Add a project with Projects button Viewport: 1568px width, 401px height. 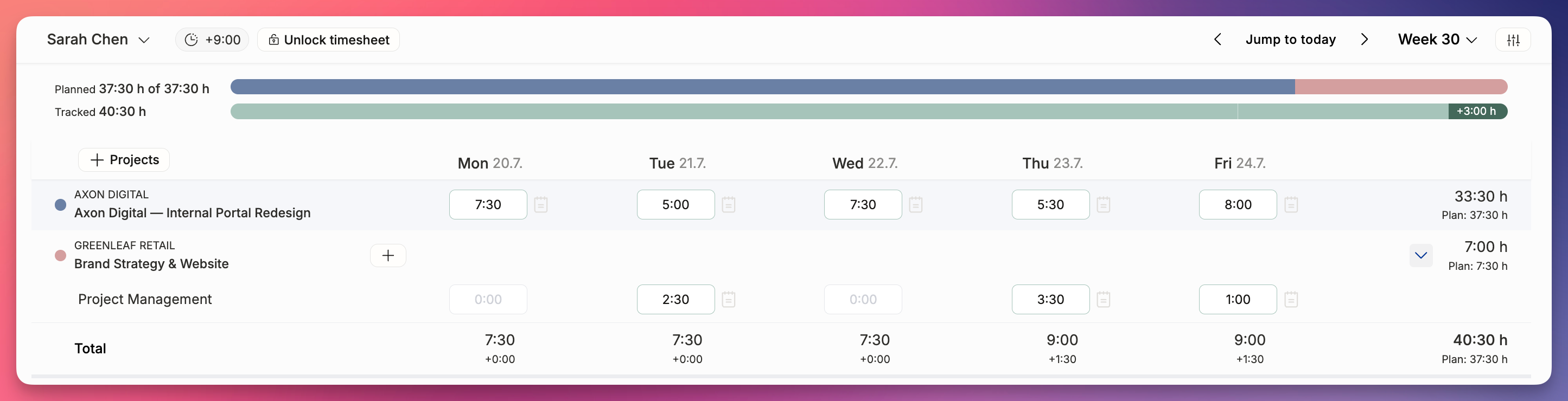(x=124, y=160)
